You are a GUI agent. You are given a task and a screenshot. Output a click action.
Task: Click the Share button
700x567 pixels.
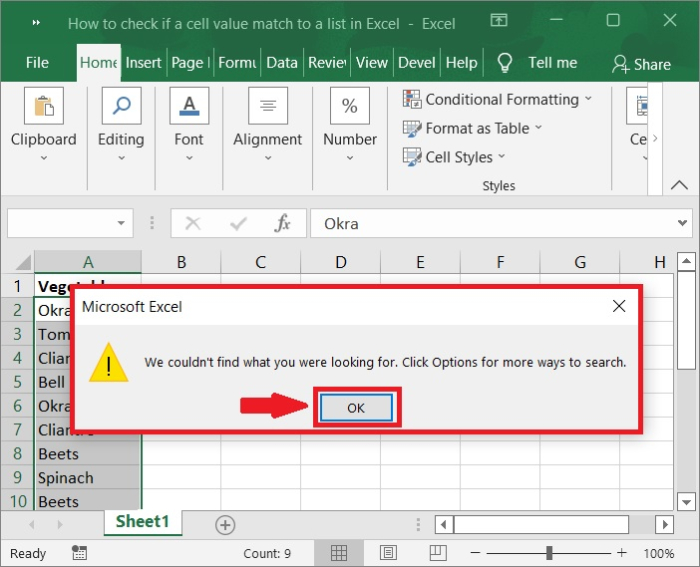pyautogui.click(x=641, y=64)
